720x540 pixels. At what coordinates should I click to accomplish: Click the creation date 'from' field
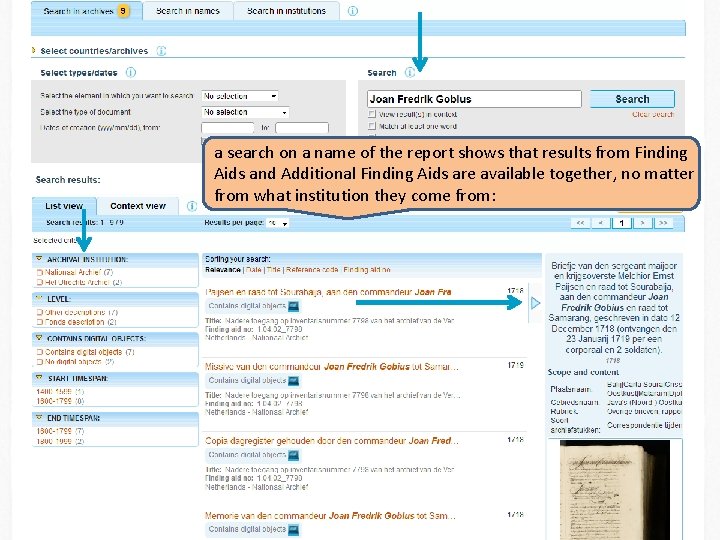click(x=227, y=128)
